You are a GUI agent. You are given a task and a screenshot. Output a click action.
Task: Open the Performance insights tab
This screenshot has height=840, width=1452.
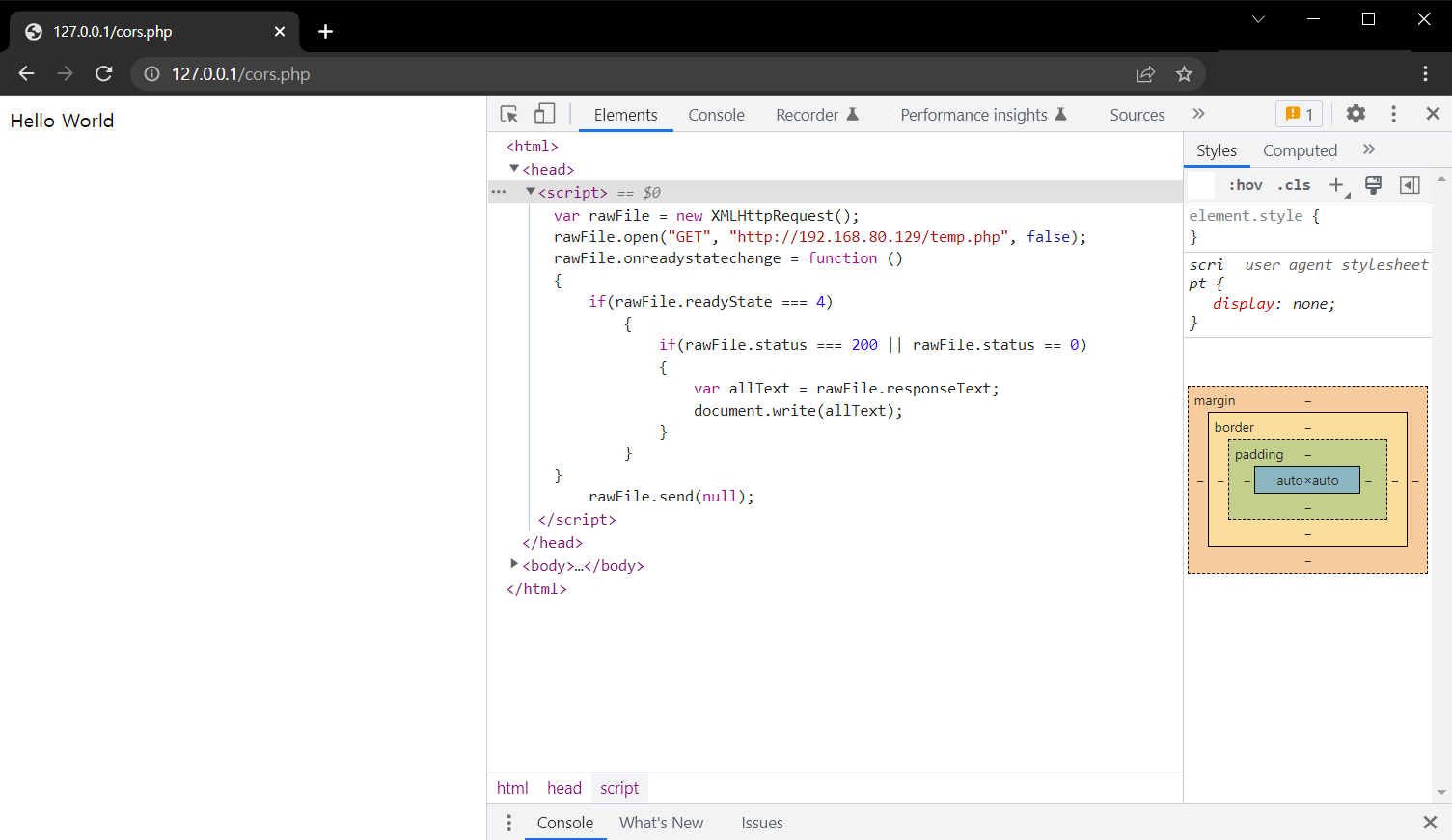tap(983, 115)
